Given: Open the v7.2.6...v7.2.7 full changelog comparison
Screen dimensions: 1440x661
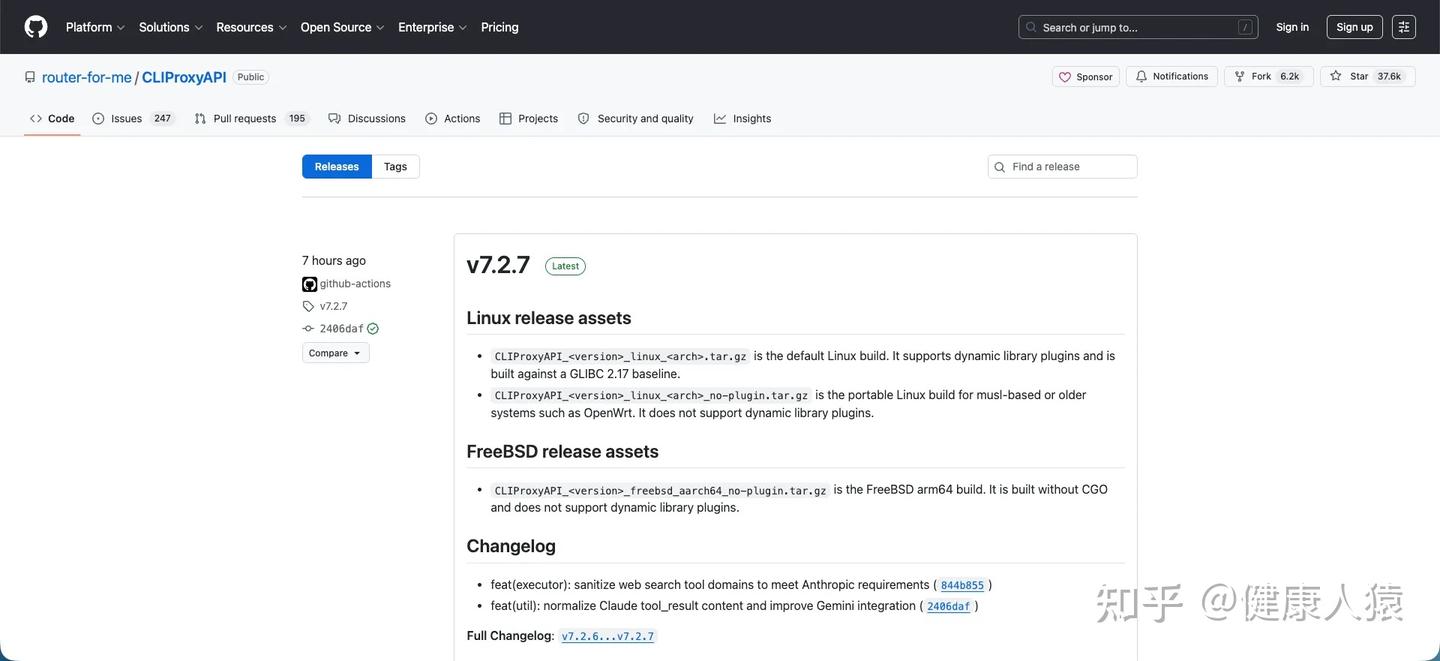Looking at the screenshot, I should pyautogui.click(x=608, y=637).
